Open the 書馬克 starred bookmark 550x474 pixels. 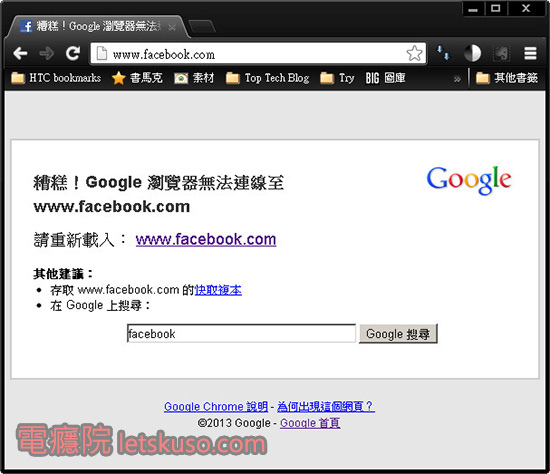pyautogui.click(x=137, y=78)
